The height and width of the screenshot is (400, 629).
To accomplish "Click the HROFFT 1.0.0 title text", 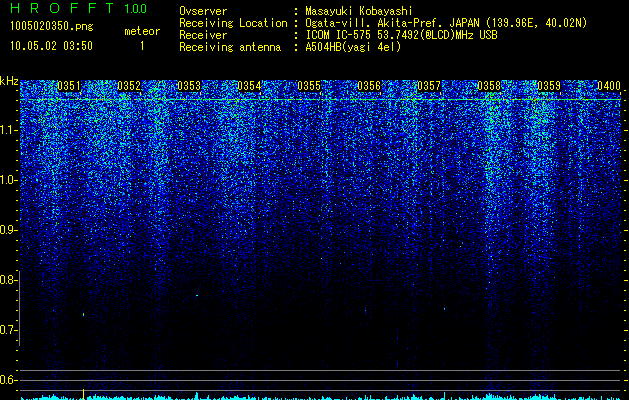I will point(78,8).
